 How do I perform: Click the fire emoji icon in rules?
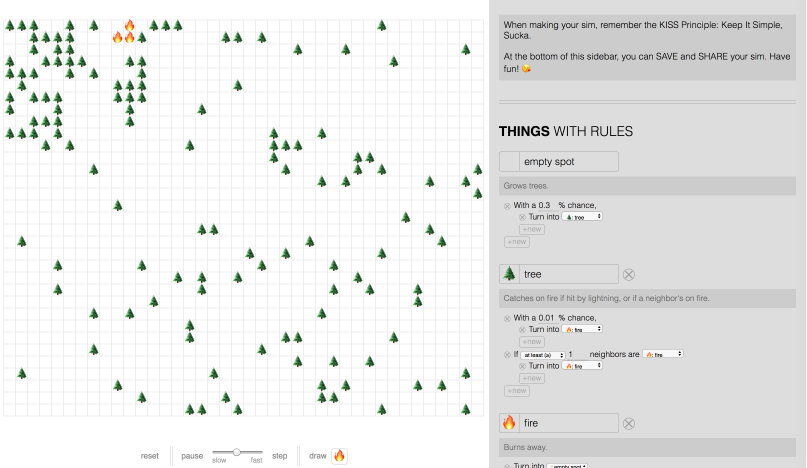pos(509,423)
